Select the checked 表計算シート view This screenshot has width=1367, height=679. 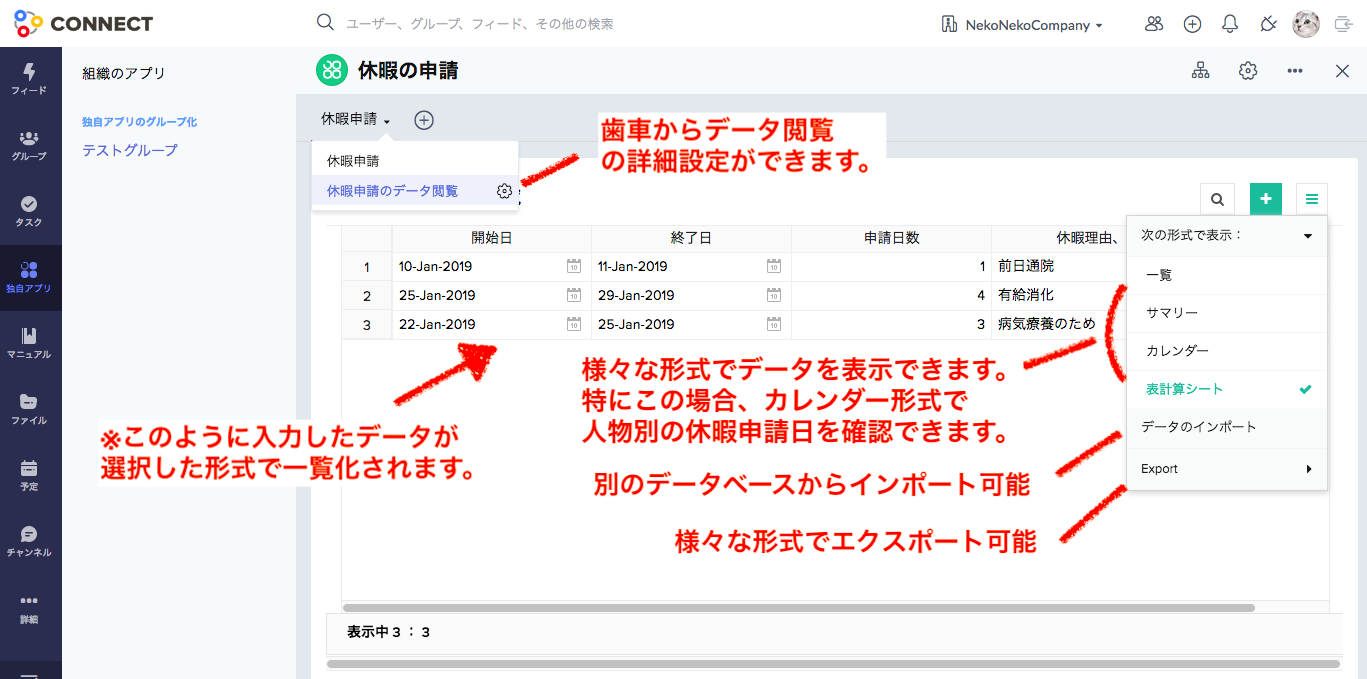click(x=1226, y=389)
